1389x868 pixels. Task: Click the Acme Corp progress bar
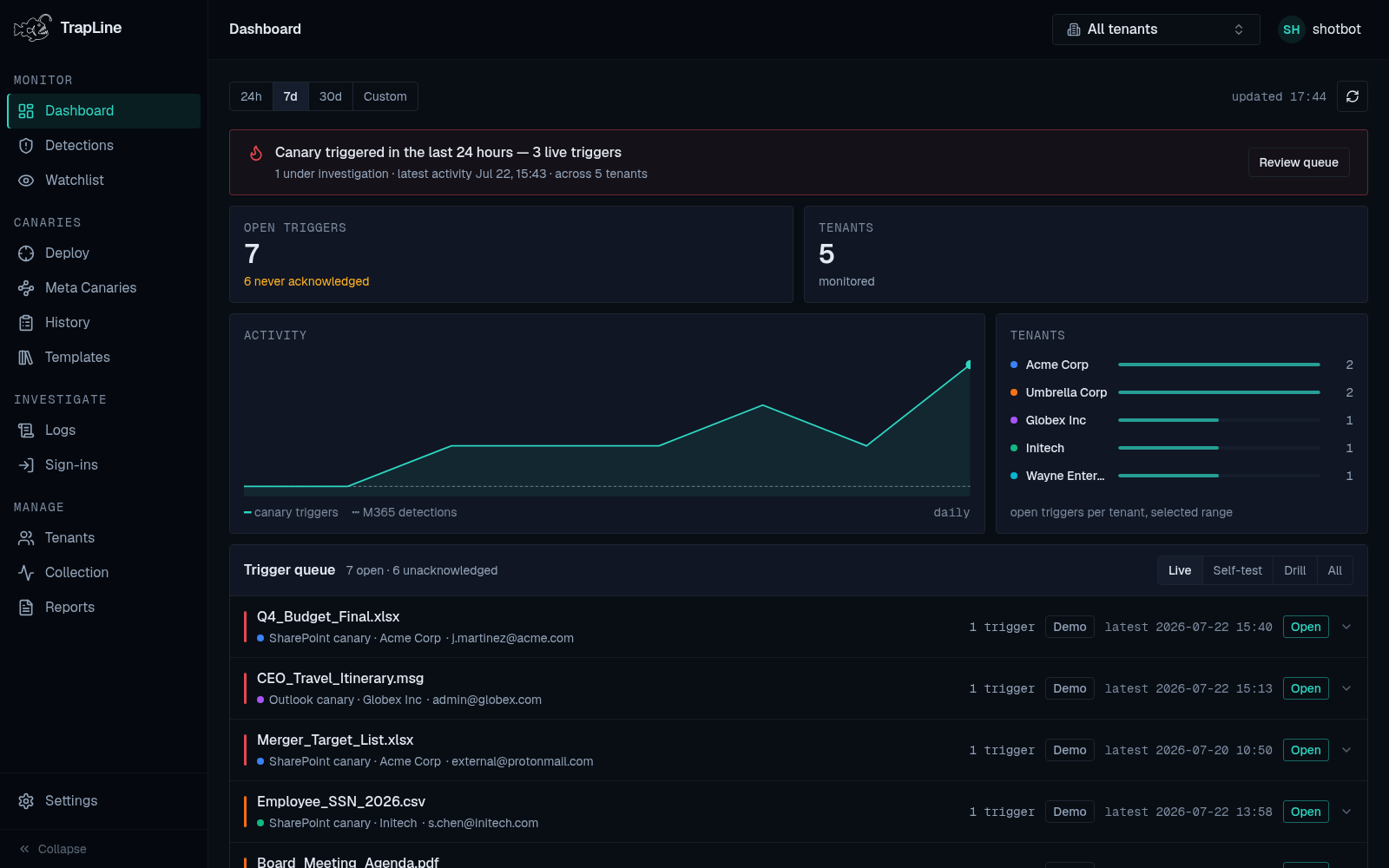1219,365
